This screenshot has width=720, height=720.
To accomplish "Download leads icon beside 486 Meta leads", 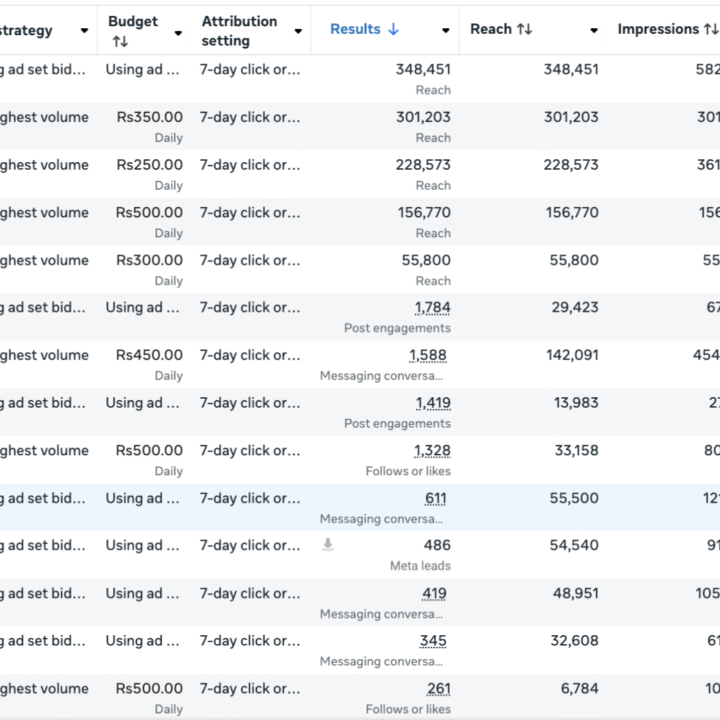I will pyautogui.click(x=327, y=545).
